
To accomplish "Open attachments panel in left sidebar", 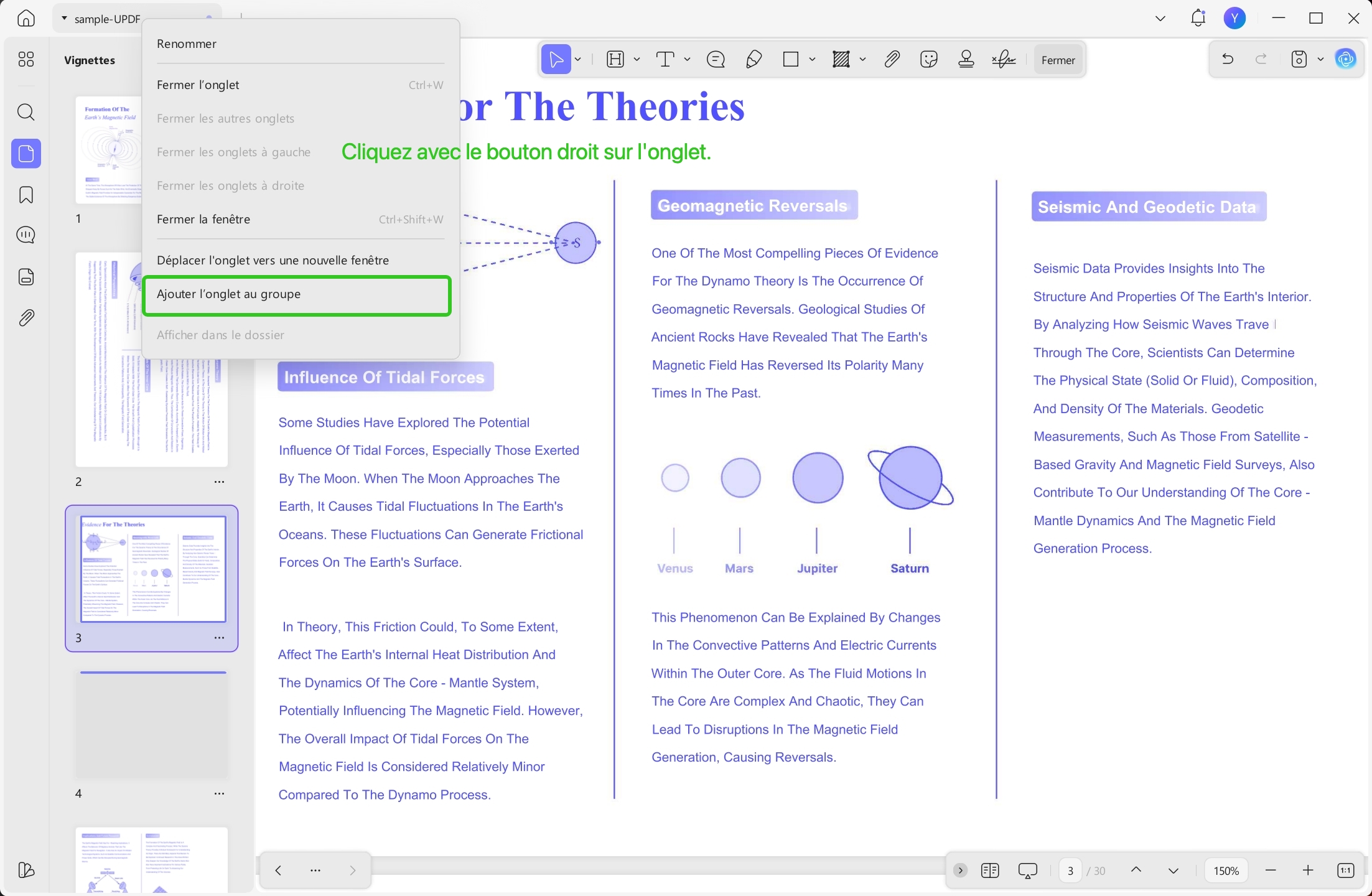I will [x=26, y=318].
